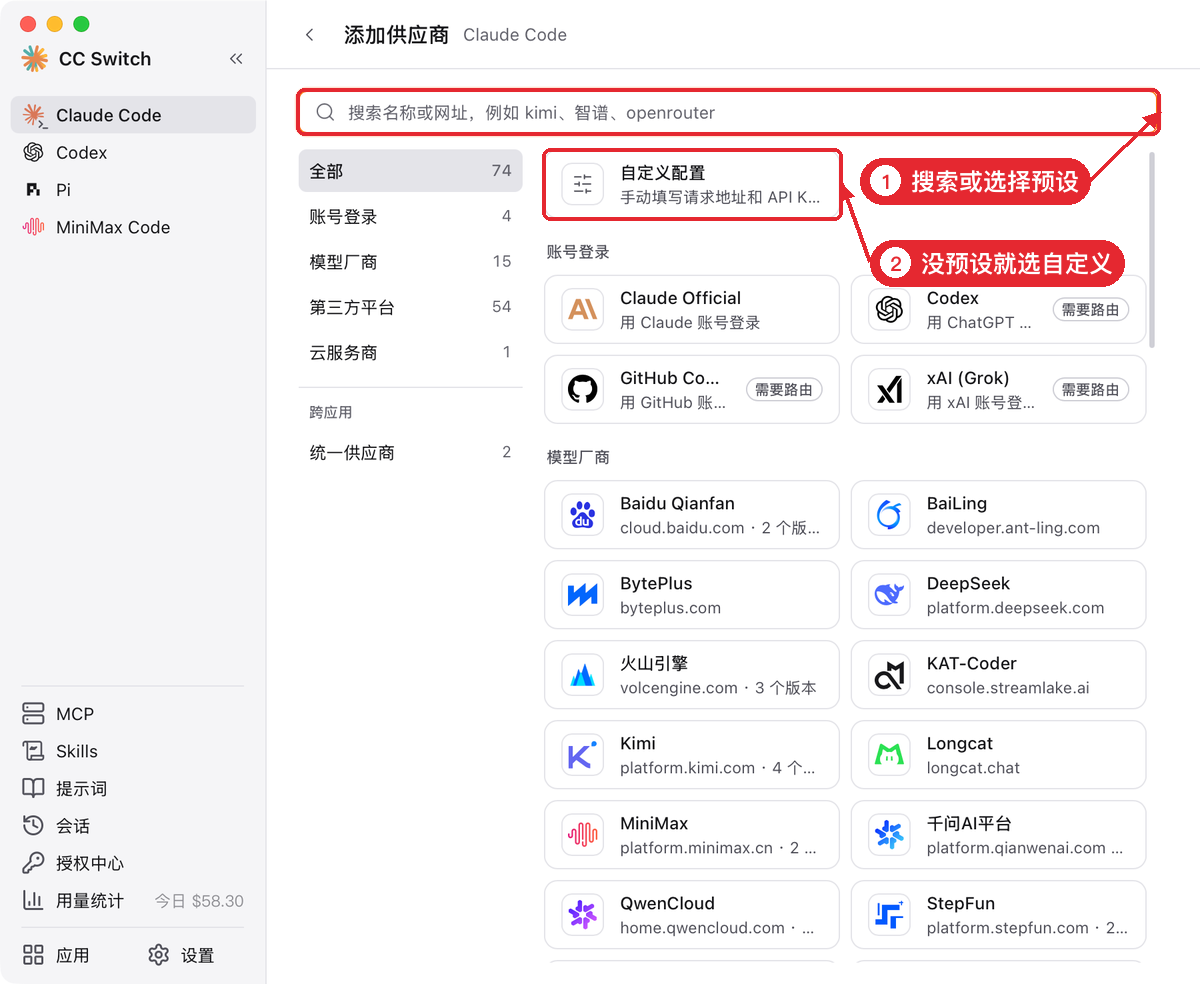Image resolution: width=1200 pixels, height=984 pixels.
Task: Click the MiniMax waveform icon in provider card
Action: (583, 835)
